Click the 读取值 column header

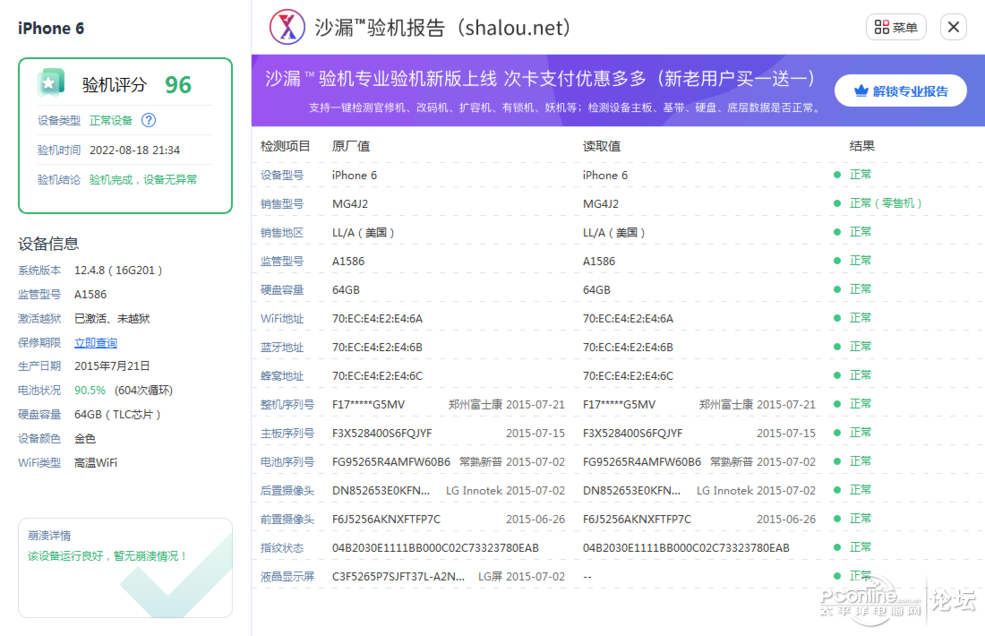601,146
